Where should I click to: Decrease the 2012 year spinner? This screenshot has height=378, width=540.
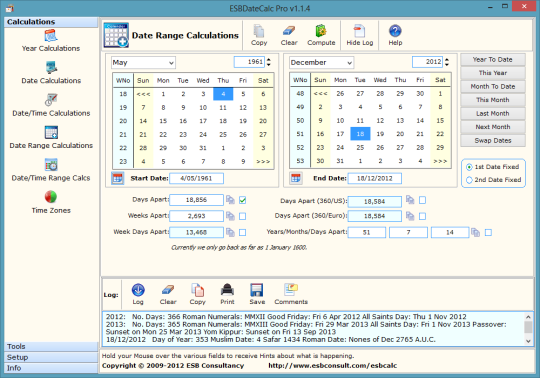(x=447, y=65)
